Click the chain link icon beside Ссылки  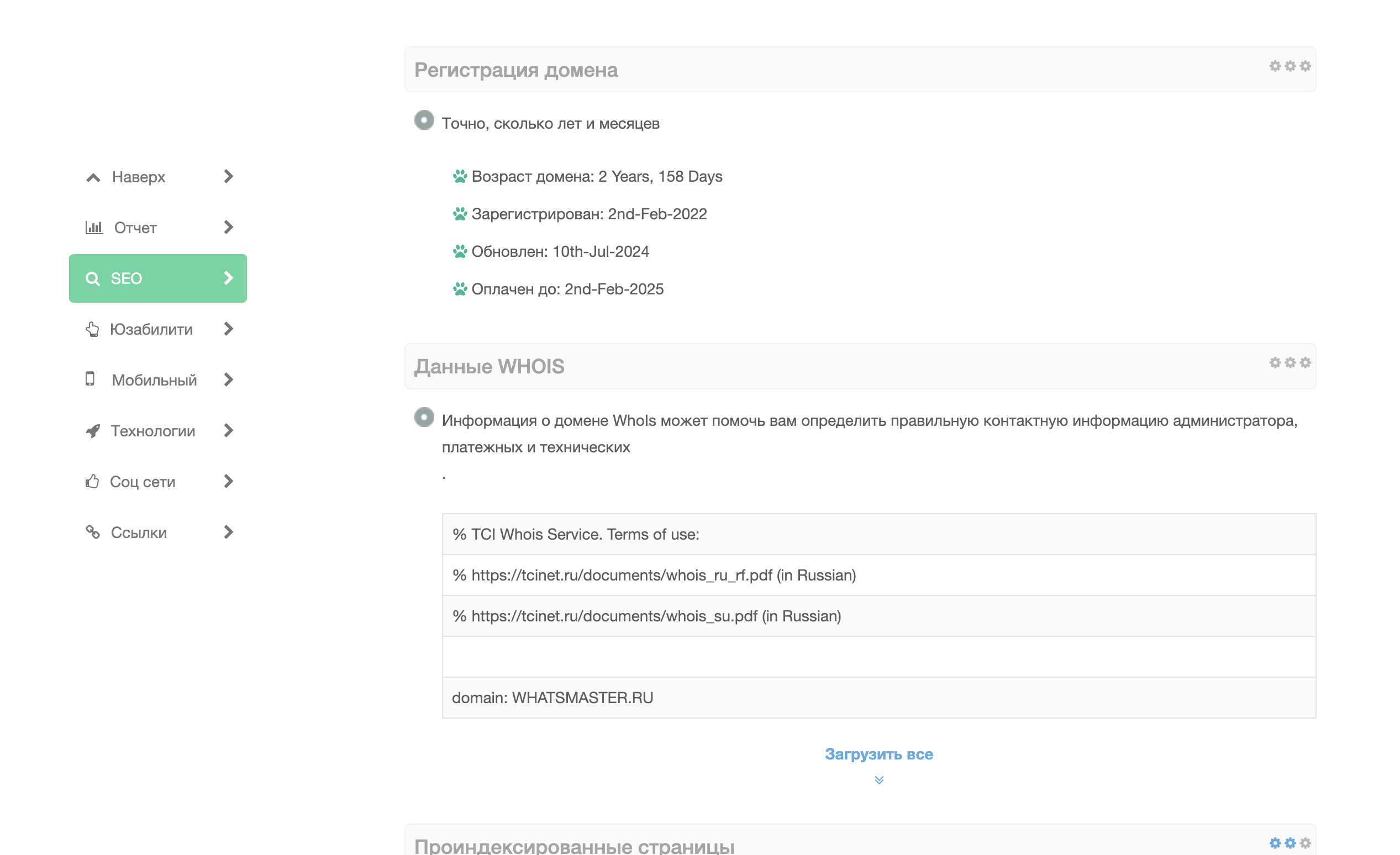click(93, 532)
